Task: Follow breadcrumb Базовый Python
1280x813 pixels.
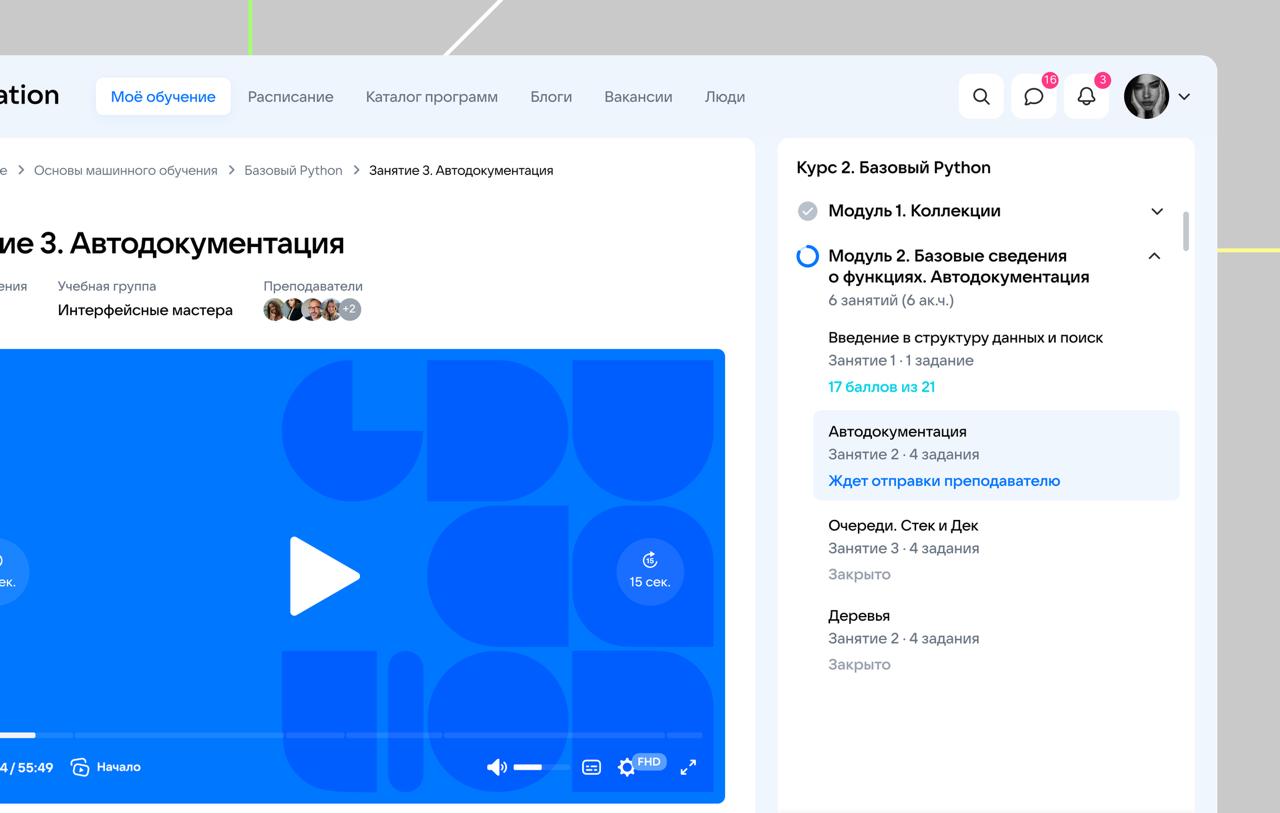Action: point(293,170)
